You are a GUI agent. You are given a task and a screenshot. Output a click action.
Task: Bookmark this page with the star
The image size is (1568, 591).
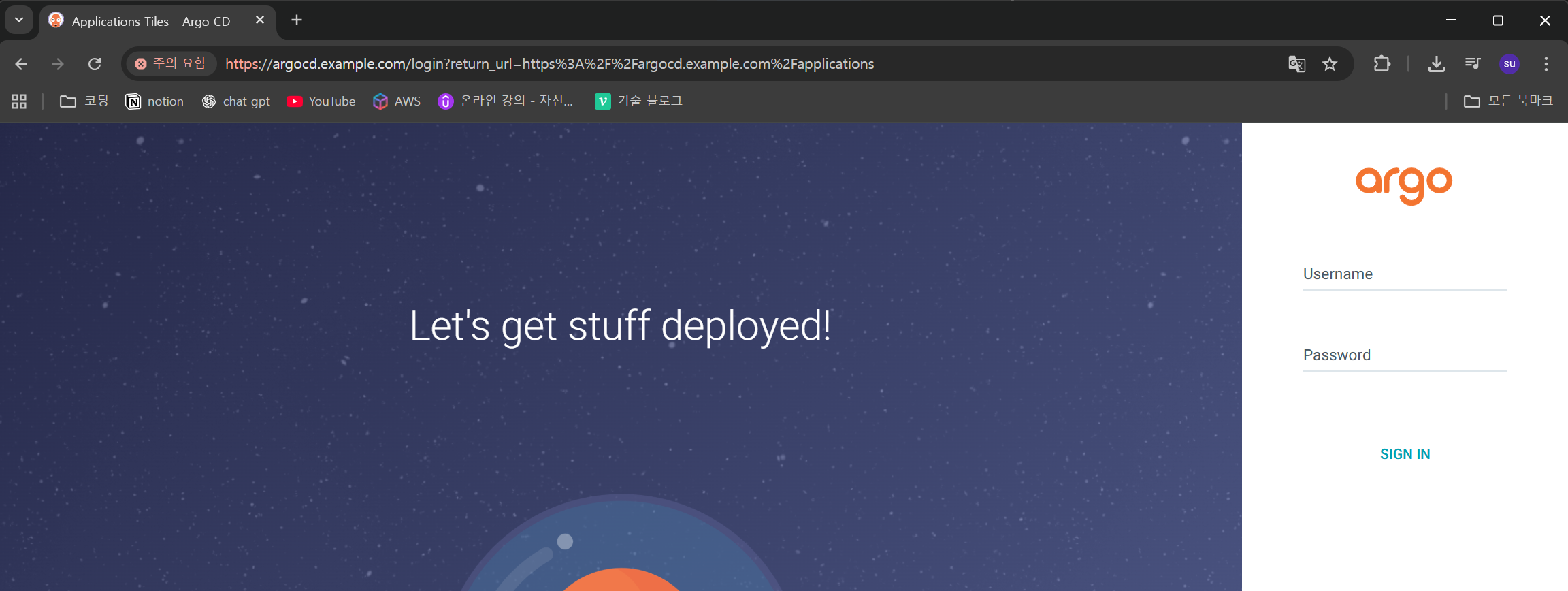pyautogui.click(x=1330, y=64)
